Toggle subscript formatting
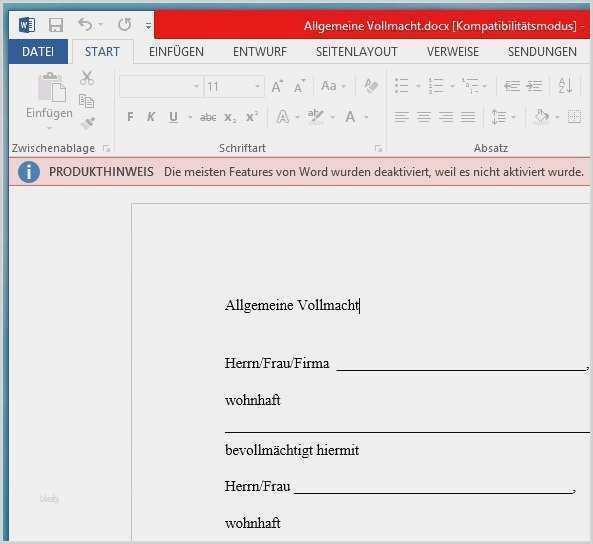The image size is (593, 544). pos(230,117)
